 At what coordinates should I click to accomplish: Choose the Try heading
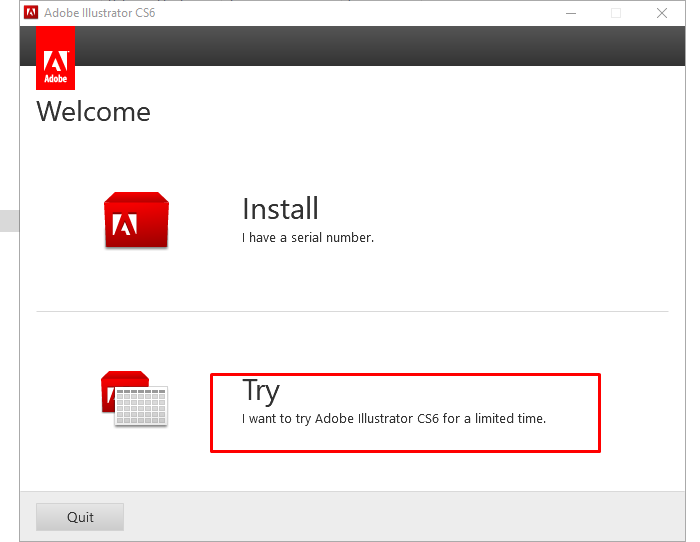coord(261,391)
